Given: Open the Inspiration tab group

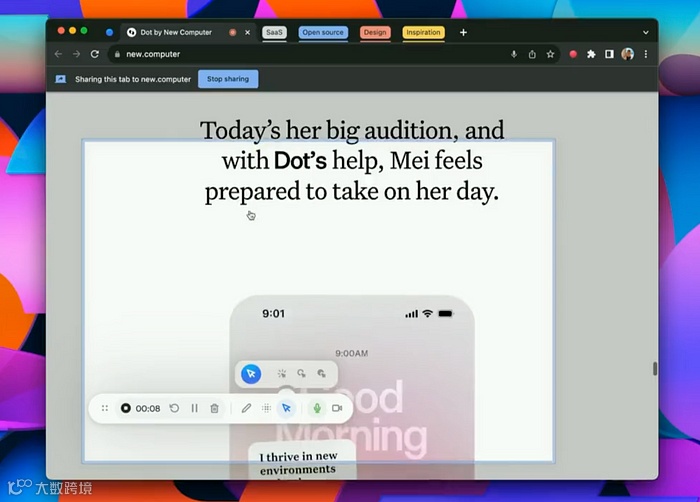Looking at the screenshot, I should tap(423, 32).
